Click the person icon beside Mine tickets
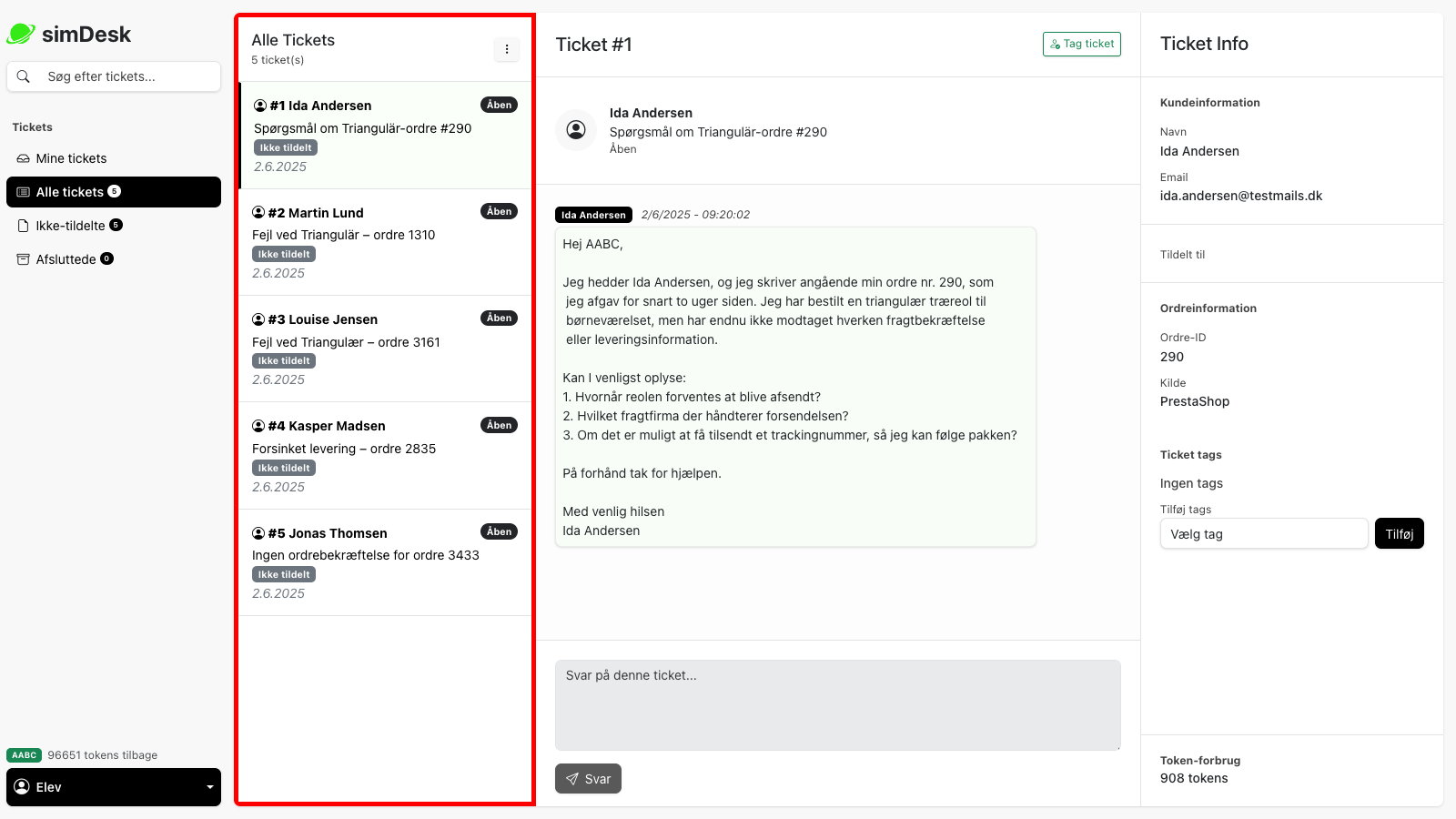The width and height of the screenshot is (1456, 819). tap(22, 157)
